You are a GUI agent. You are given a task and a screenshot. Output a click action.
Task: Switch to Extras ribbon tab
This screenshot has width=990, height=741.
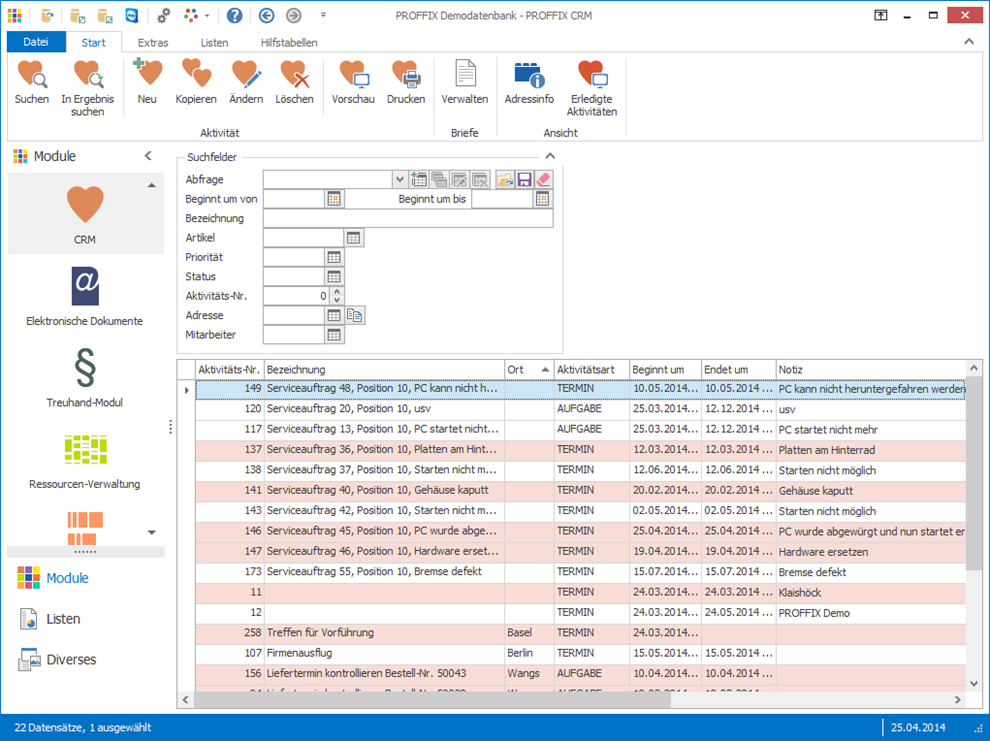pyautogui.click(x=153, y=42)
